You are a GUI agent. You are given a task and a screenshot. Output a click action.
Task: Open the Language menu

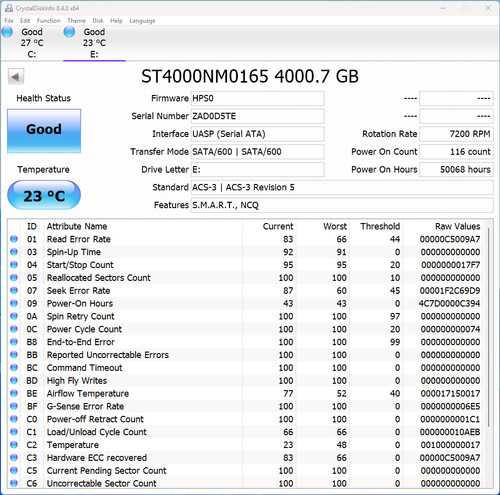coord(142,21)
